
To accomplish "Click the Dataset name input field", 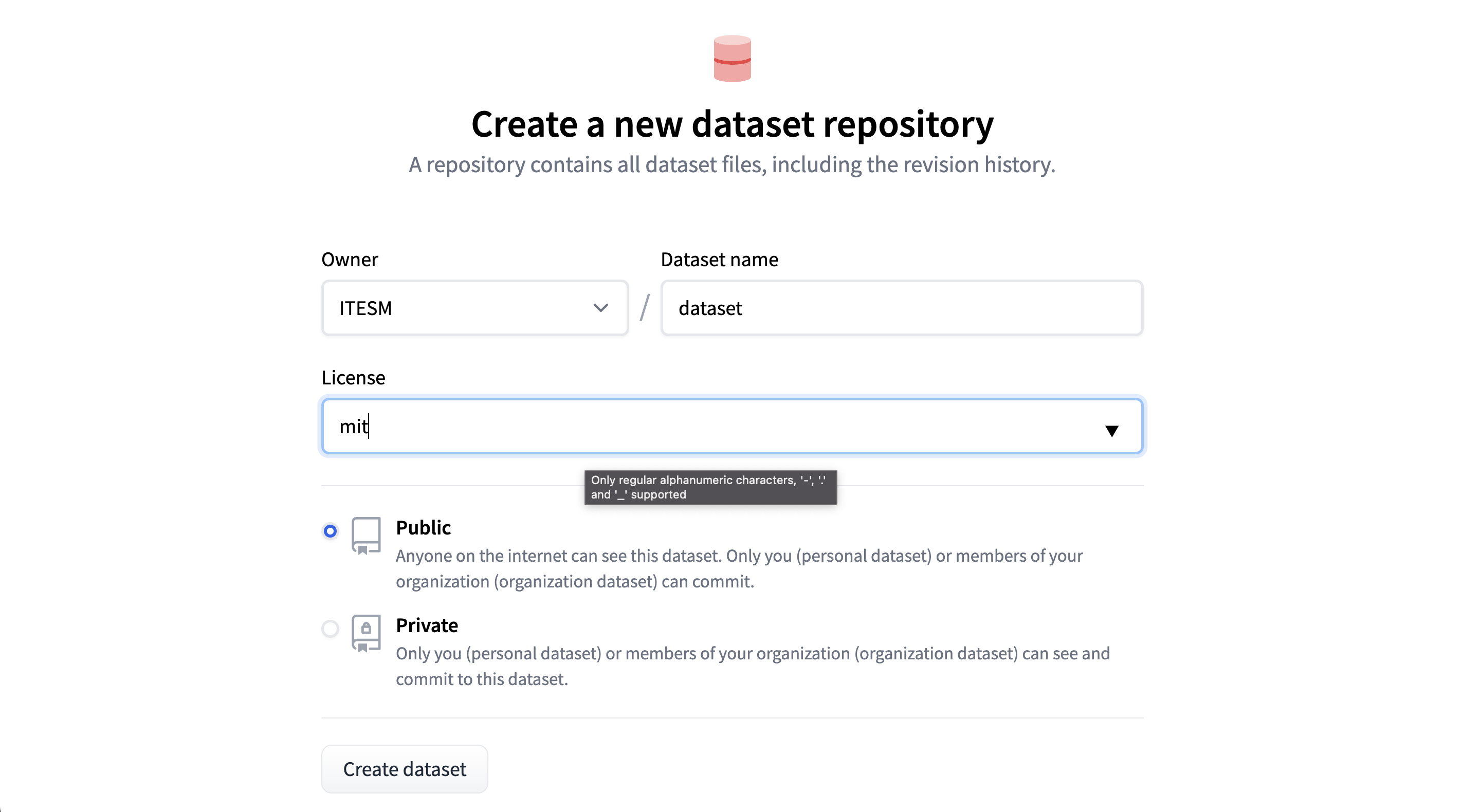I will tap(901, 308).
